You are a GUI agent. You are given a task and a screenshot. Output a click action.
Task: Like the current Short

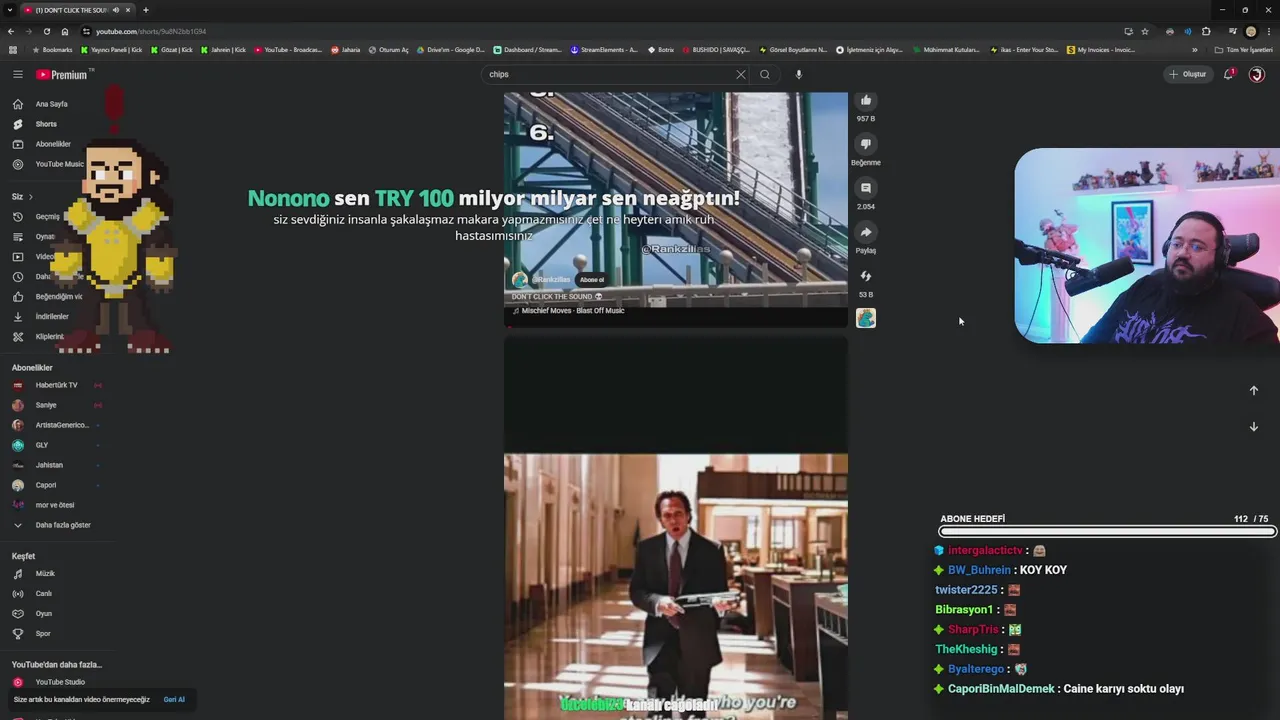click(866, 101)
